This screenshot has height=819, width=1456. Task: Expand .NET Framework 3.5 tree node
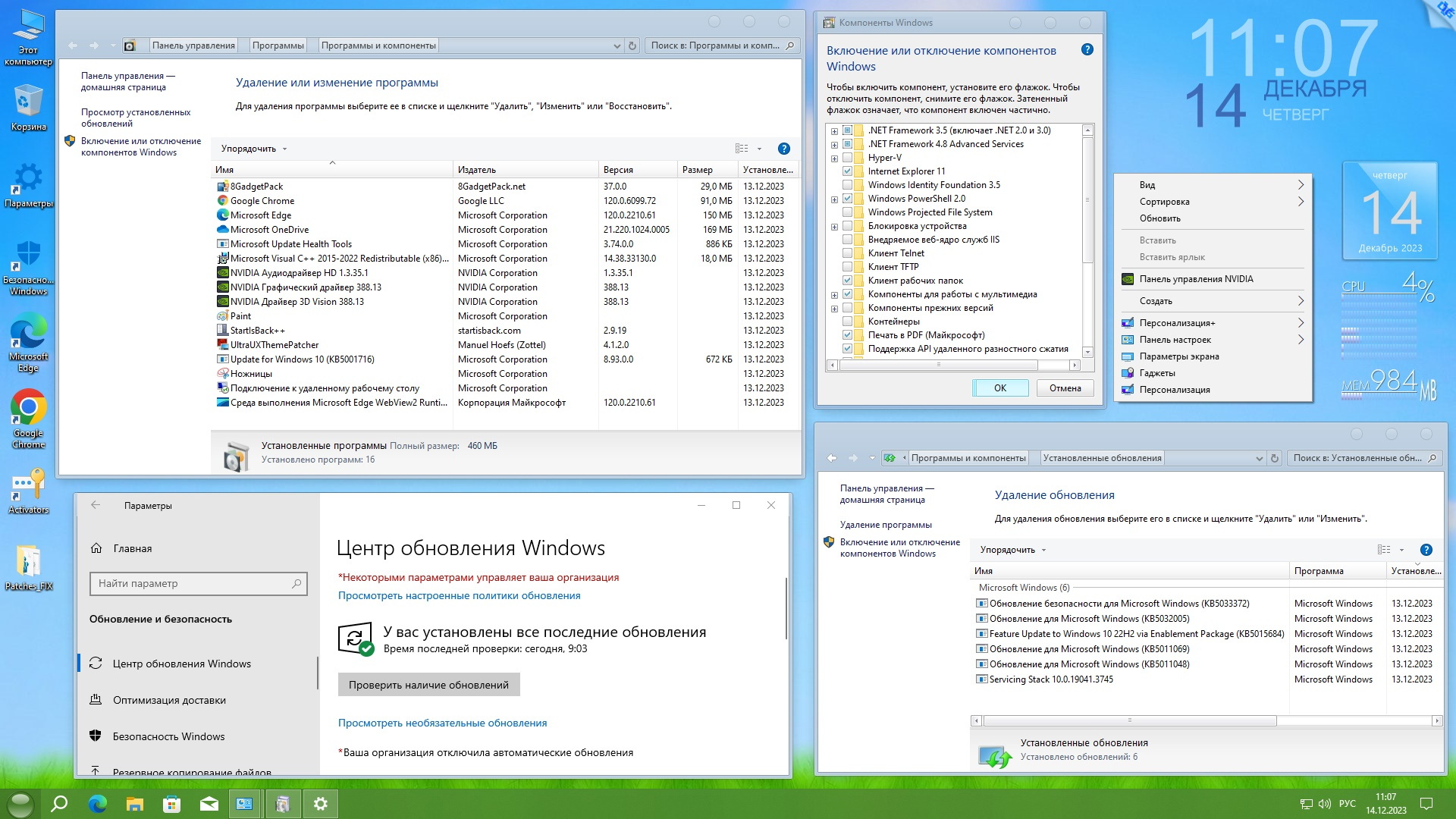tap(834, 130)
